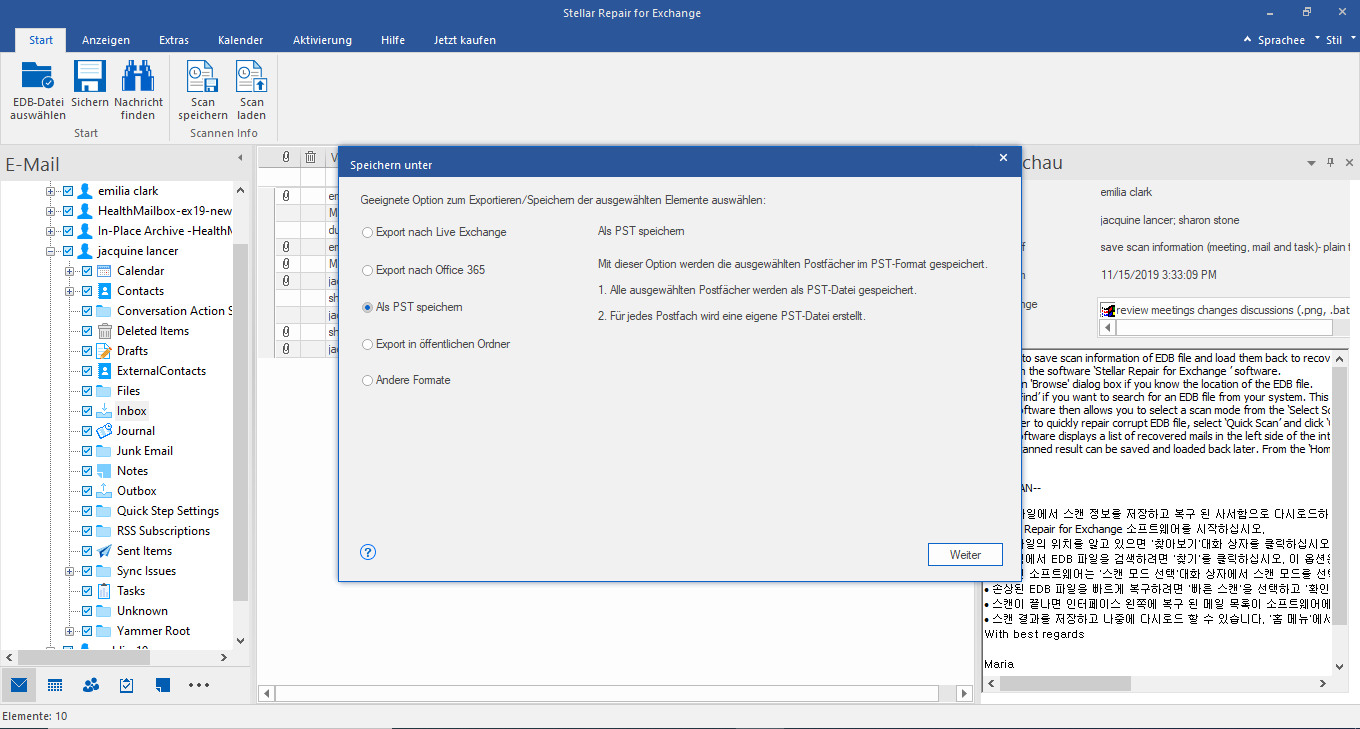Select Export nach Live Exchange option
Image resolution: width=1360 pixels, height=729 pixels.
[x=368, y=232]
